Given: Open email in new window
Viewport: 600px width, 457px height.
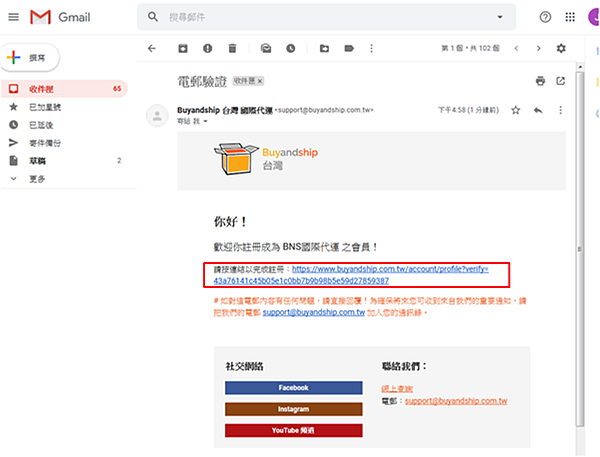Looking at the screenshot, I should coord(561,81).
